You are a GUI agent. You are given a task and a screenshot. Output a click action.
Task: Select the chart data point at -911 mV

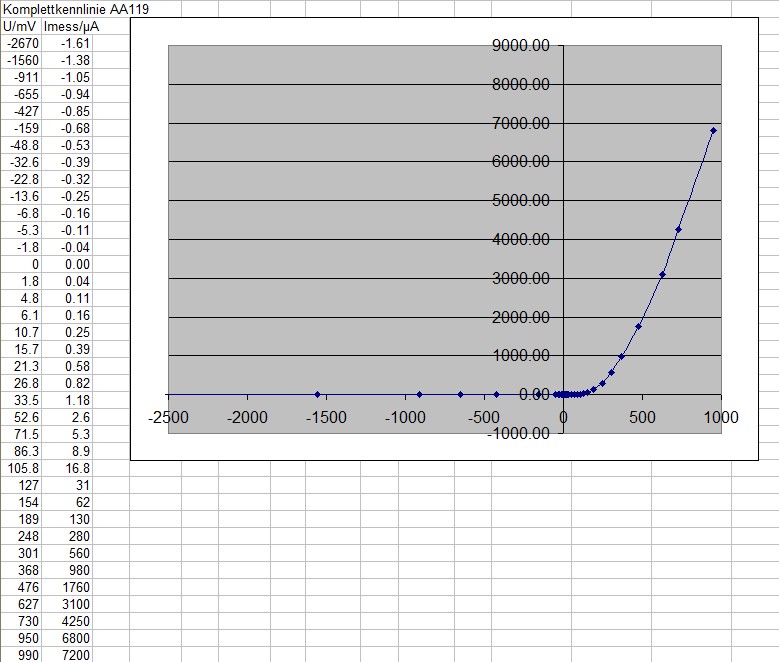[x=420, y=395]
